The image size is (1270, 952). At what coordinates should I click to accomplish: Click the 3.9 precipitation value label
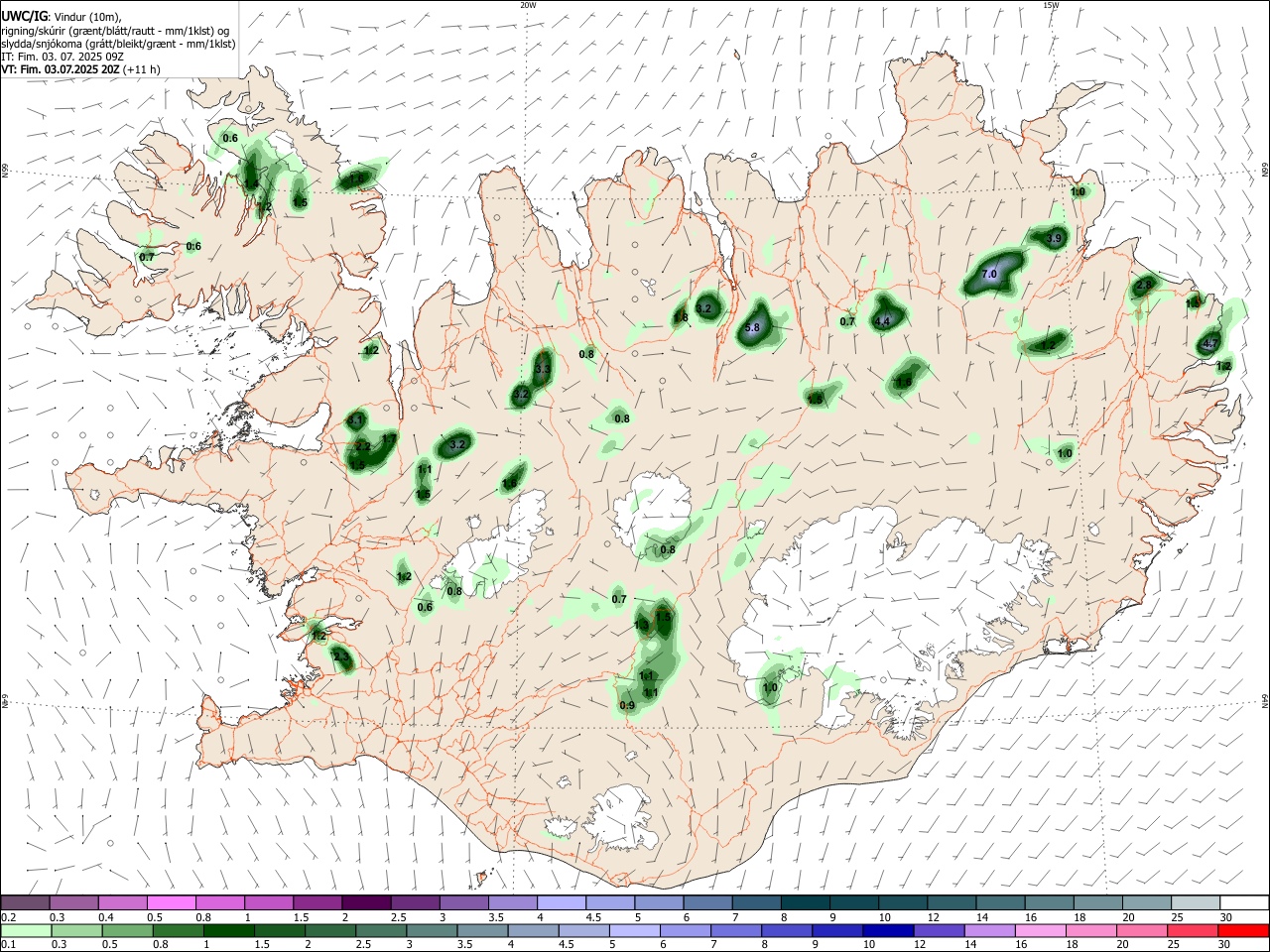(1055, 238)
